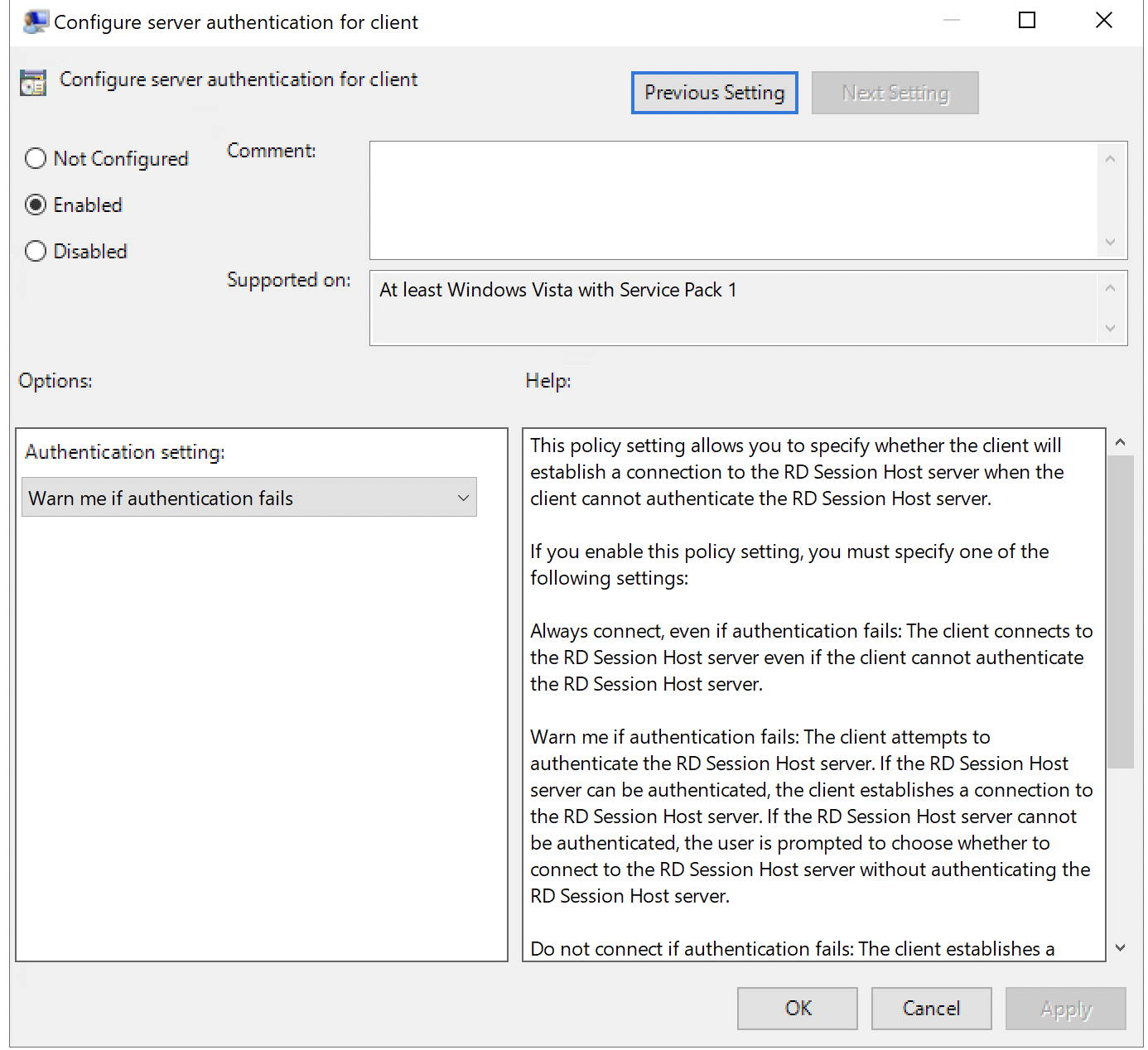Open the Authentication setting dropdown
This screenshot has width=1148, height=1050.
point(249,498)
